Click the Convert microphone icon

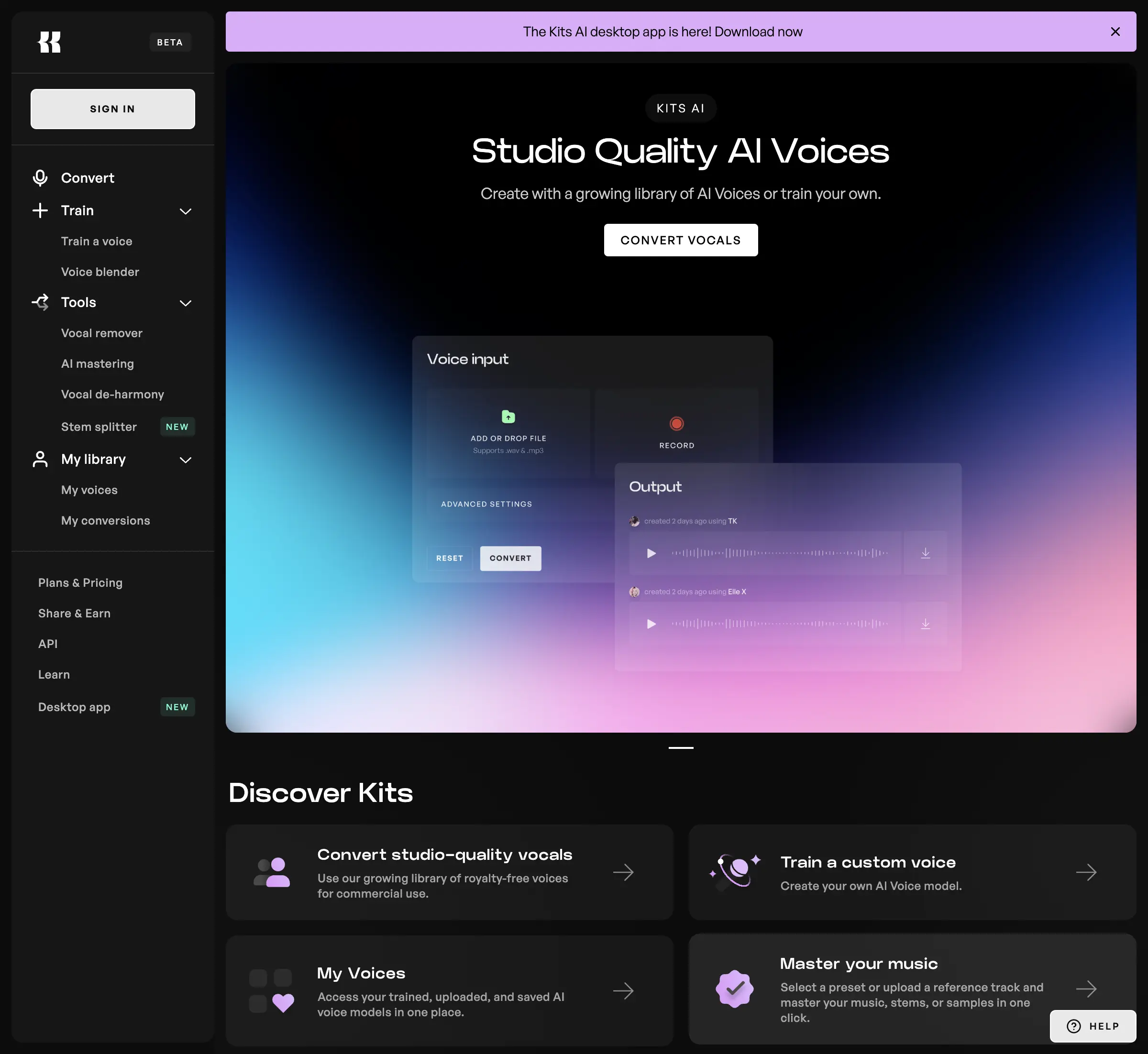tap(40, 178)
